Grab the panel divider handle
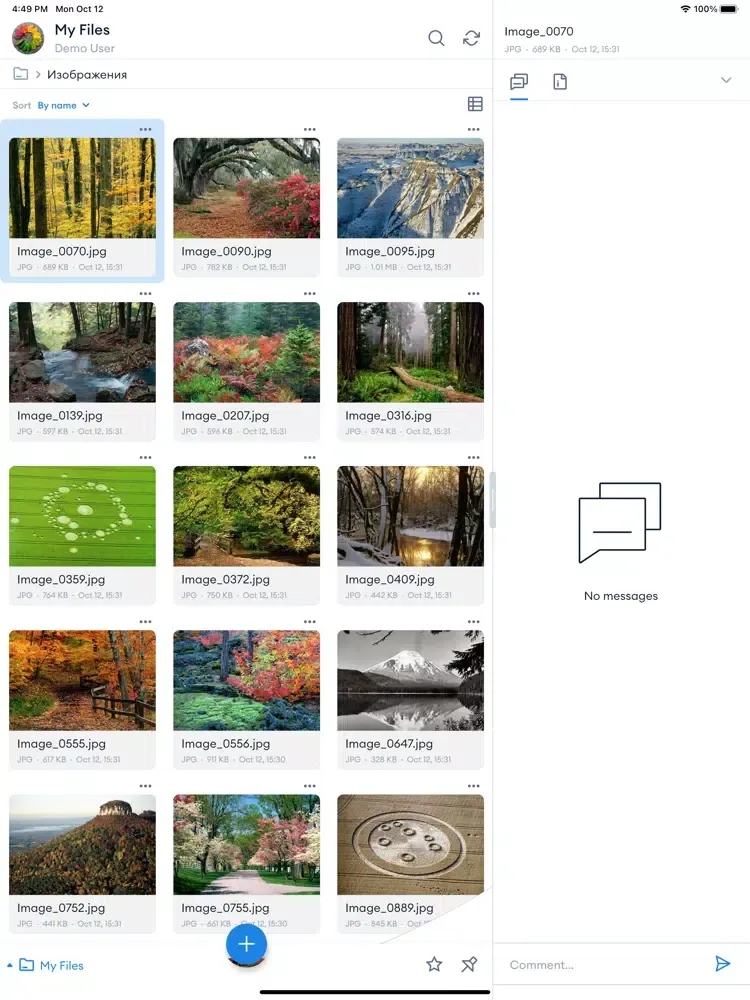This screenshot has height=1000, width=750. [x=492, y=500]
